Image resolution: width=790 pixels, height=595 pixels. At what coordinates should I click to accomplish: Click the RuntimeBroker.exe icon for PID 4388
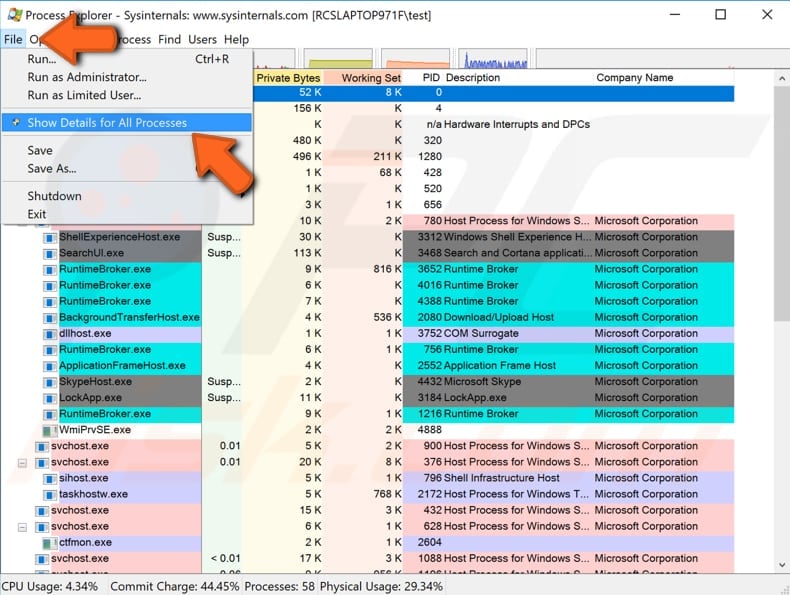tap(49, 302)
